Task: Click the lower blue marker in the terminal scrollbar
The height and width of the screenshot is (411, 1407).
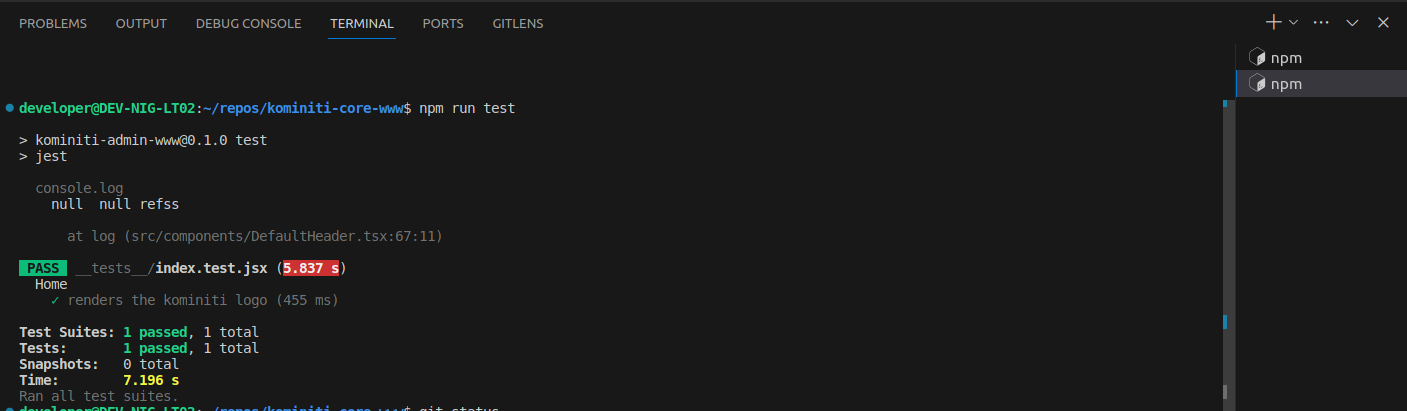Action: (x=1225, y=322)
